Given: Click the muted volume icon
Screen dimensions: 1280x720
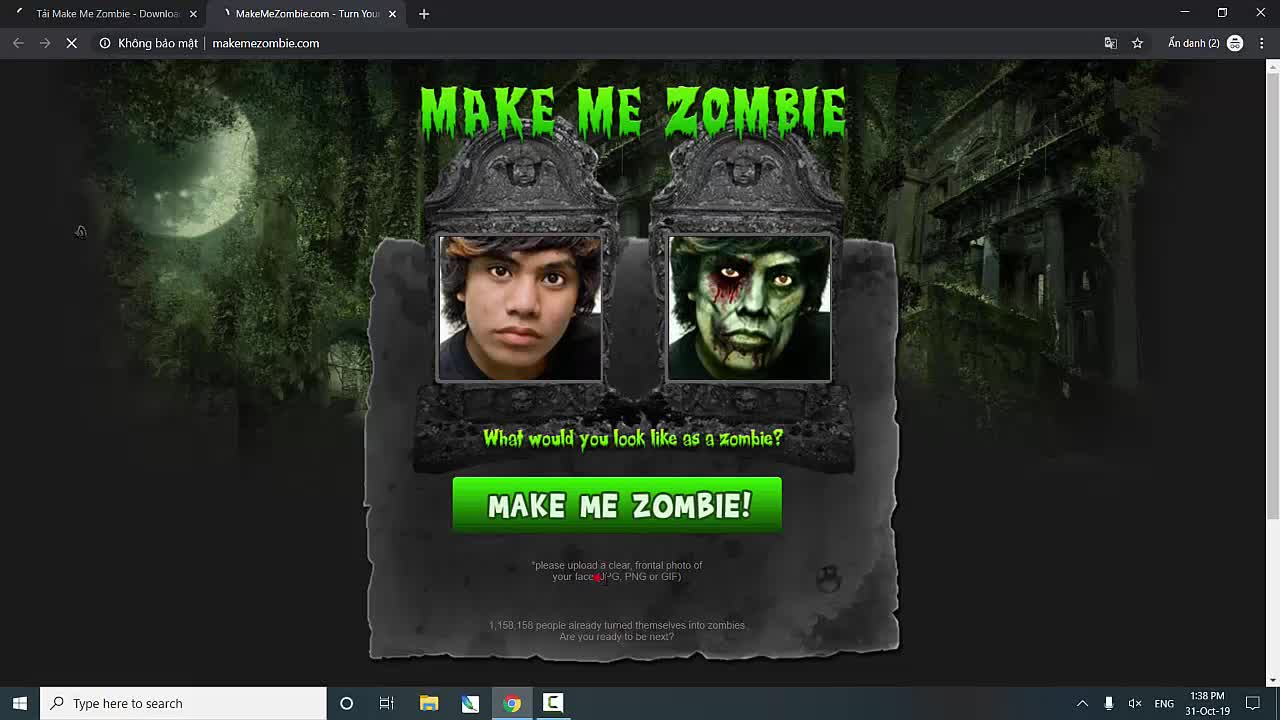Looking at the screenshot, I should click(1135, 703).
